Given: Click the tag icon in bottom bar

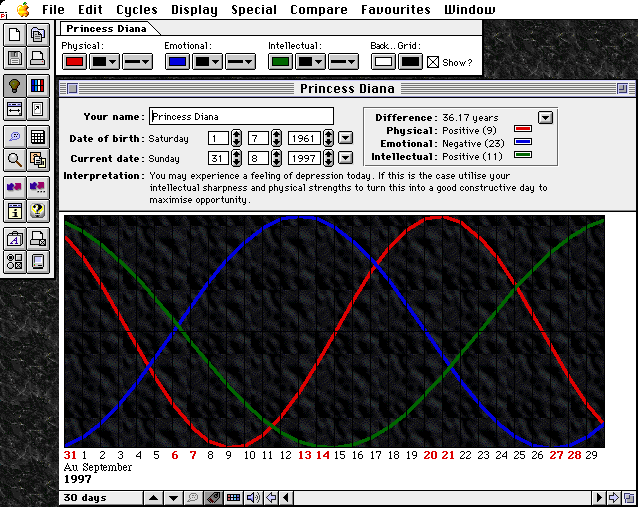Looking at the screenshot, I should 213,498.
